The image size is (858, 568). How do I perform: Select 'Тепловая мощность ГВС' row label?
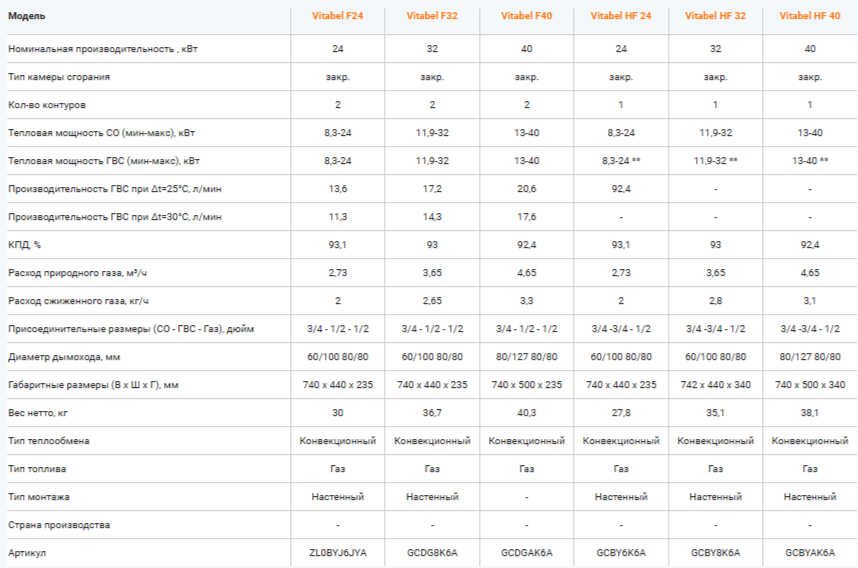tap(104, 161)
